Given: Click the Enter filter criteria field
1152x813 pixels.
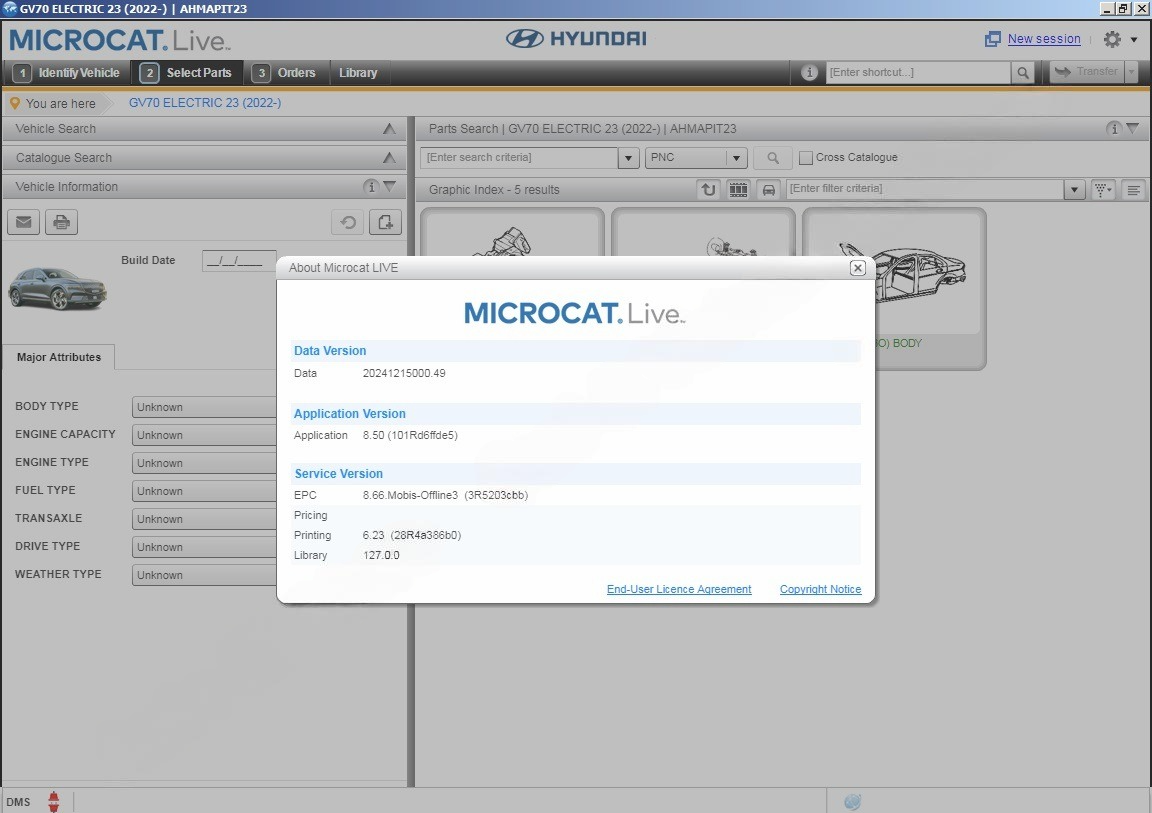Looking at the screenshot, I should point(925,189).
